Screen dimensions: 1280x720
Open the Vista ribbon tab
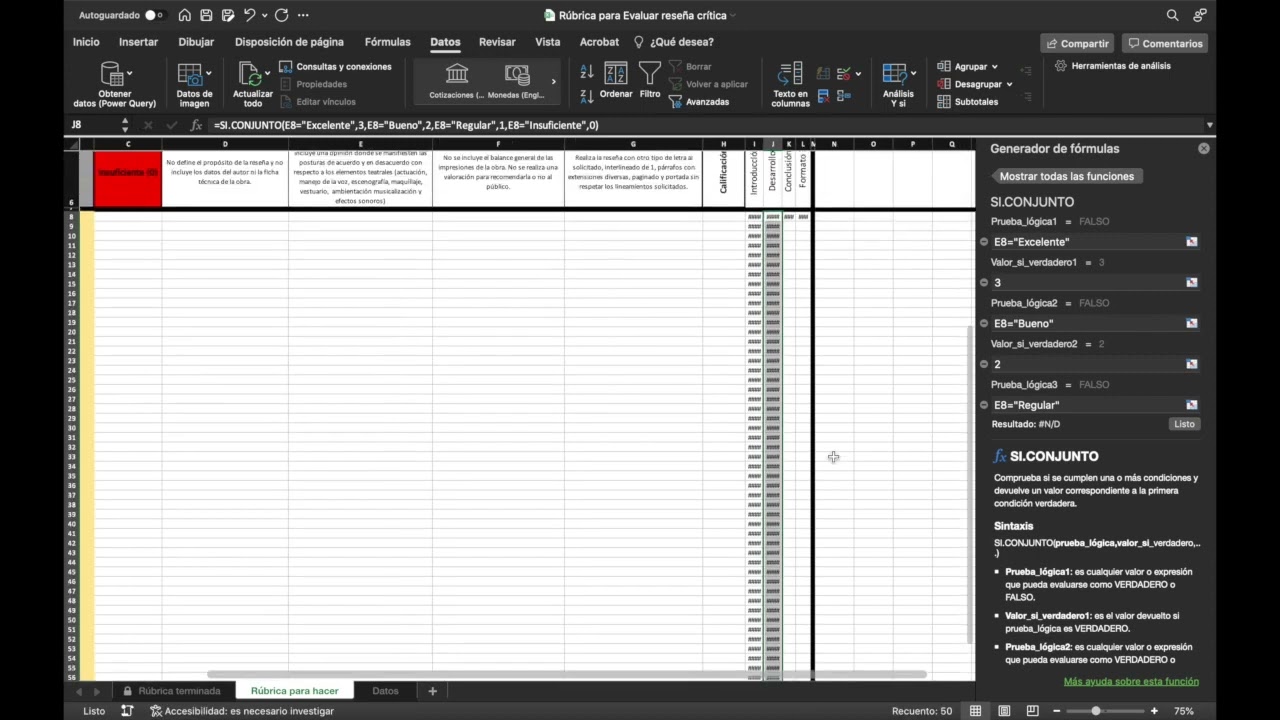pyautogui.click(x=548, y=42)
